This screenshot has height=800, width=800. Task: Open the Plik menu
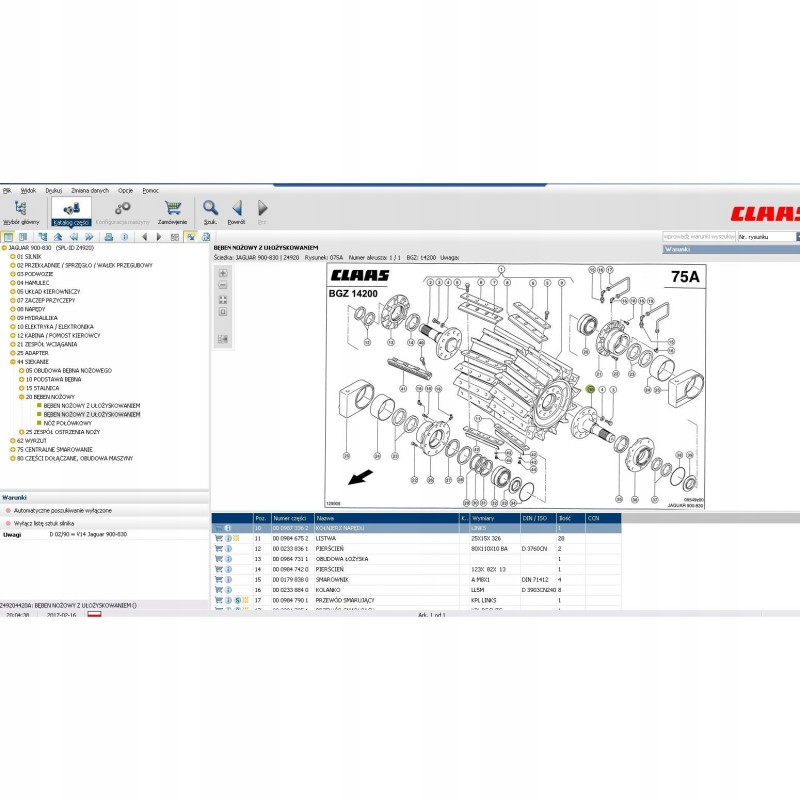click(x=7, y=190)
